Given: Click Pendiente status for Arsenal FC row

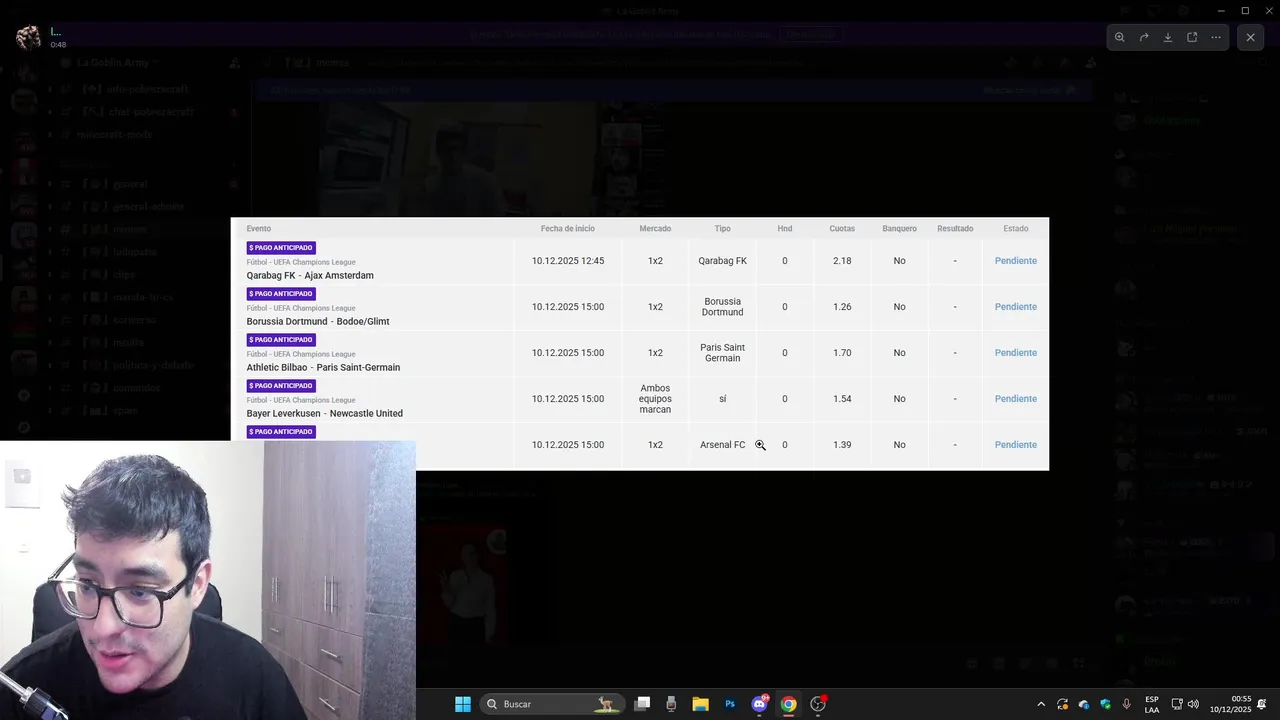Looking at the screenshot, I should pyautogui.click(x=1015, y=445).
